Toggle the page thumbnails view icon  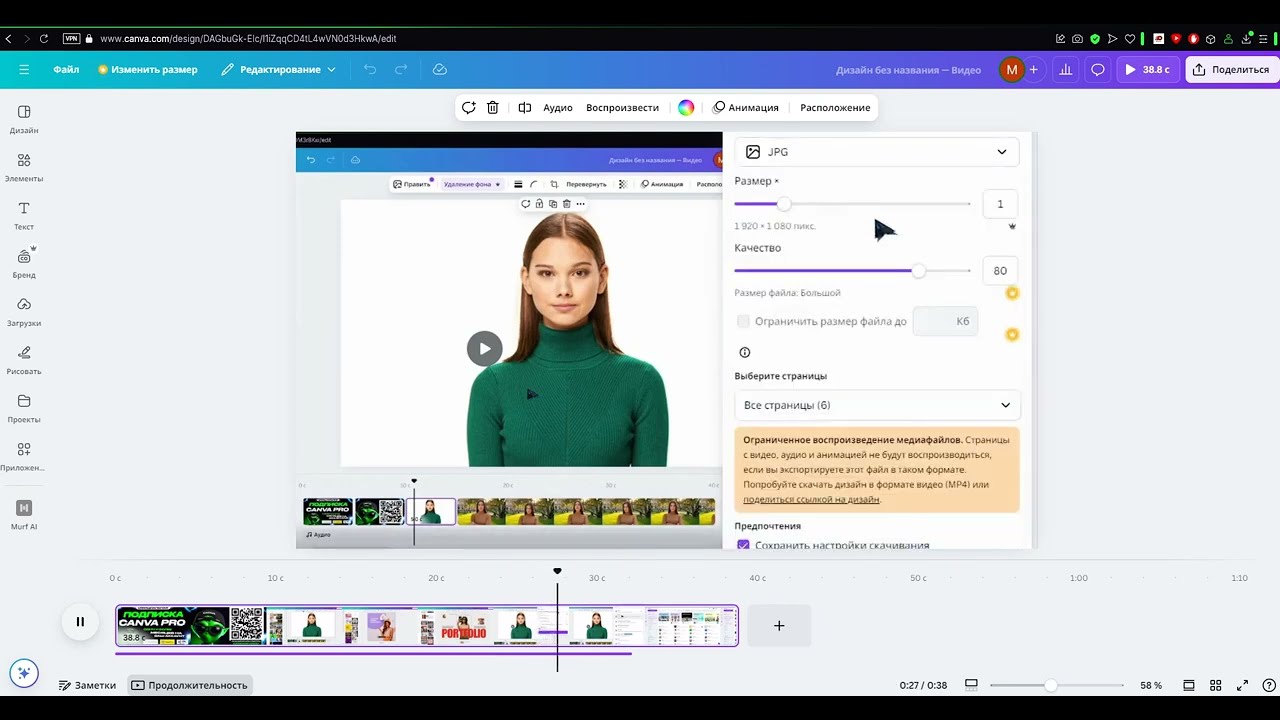(1189, 685)
